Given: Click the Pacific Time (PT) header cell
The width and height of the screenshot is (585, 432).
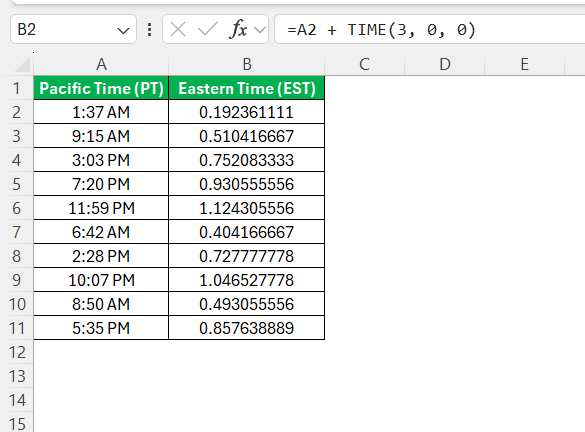Looking at the screenshot, I should (x=101, y=88).
